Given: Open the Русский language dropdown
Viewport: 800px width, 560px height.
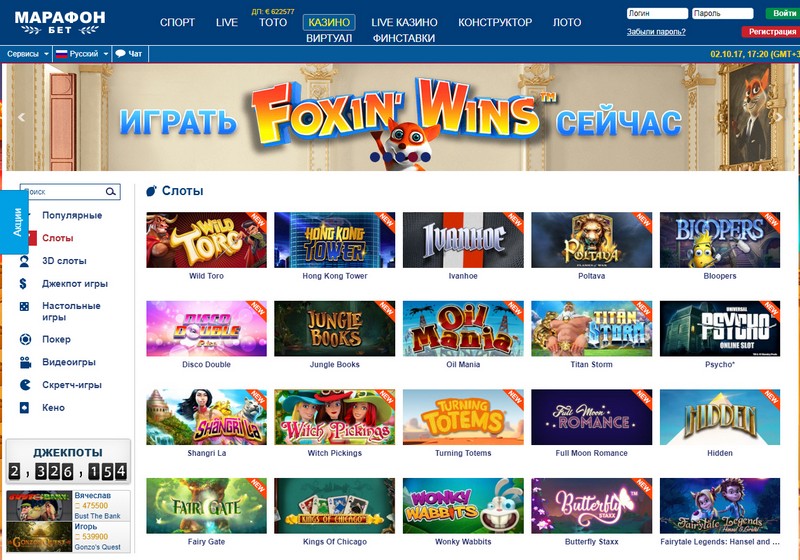Looking at the screenshot, I should point(82,54).
